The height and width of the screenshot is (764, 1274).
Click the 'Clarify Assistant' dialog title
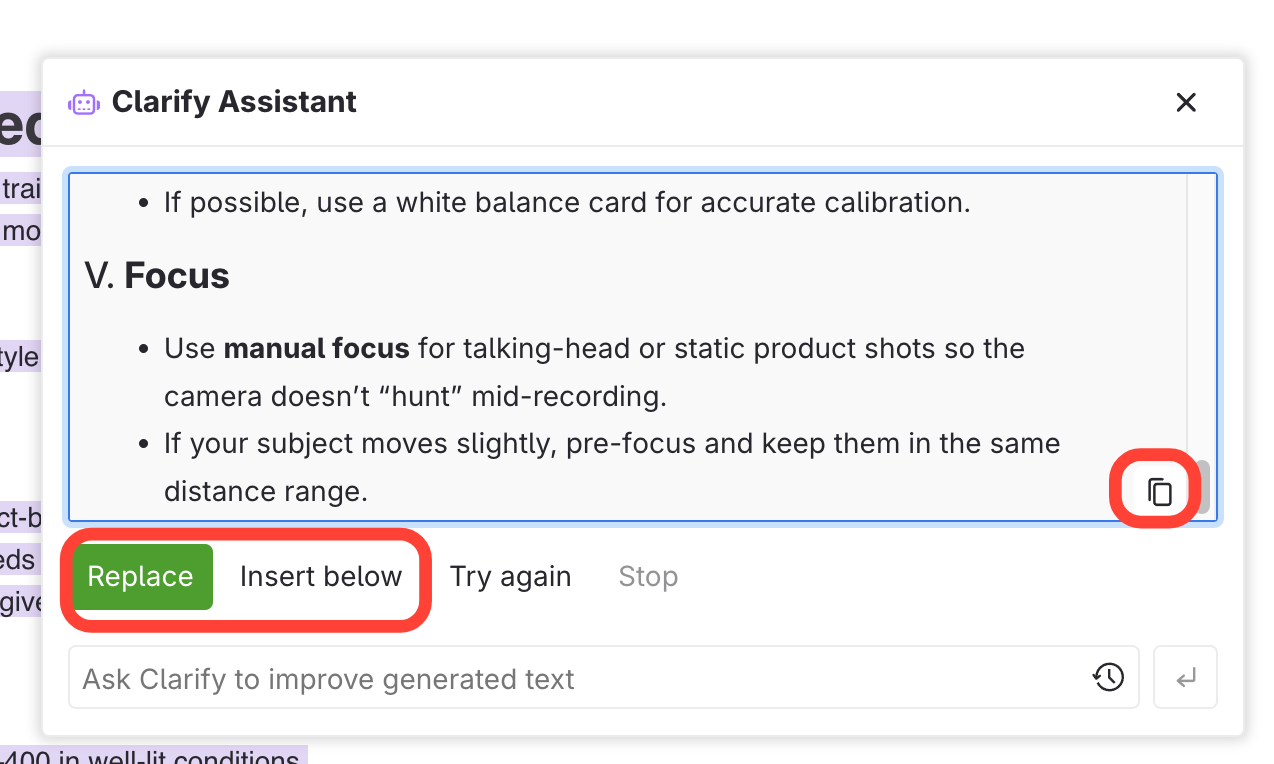234,102
